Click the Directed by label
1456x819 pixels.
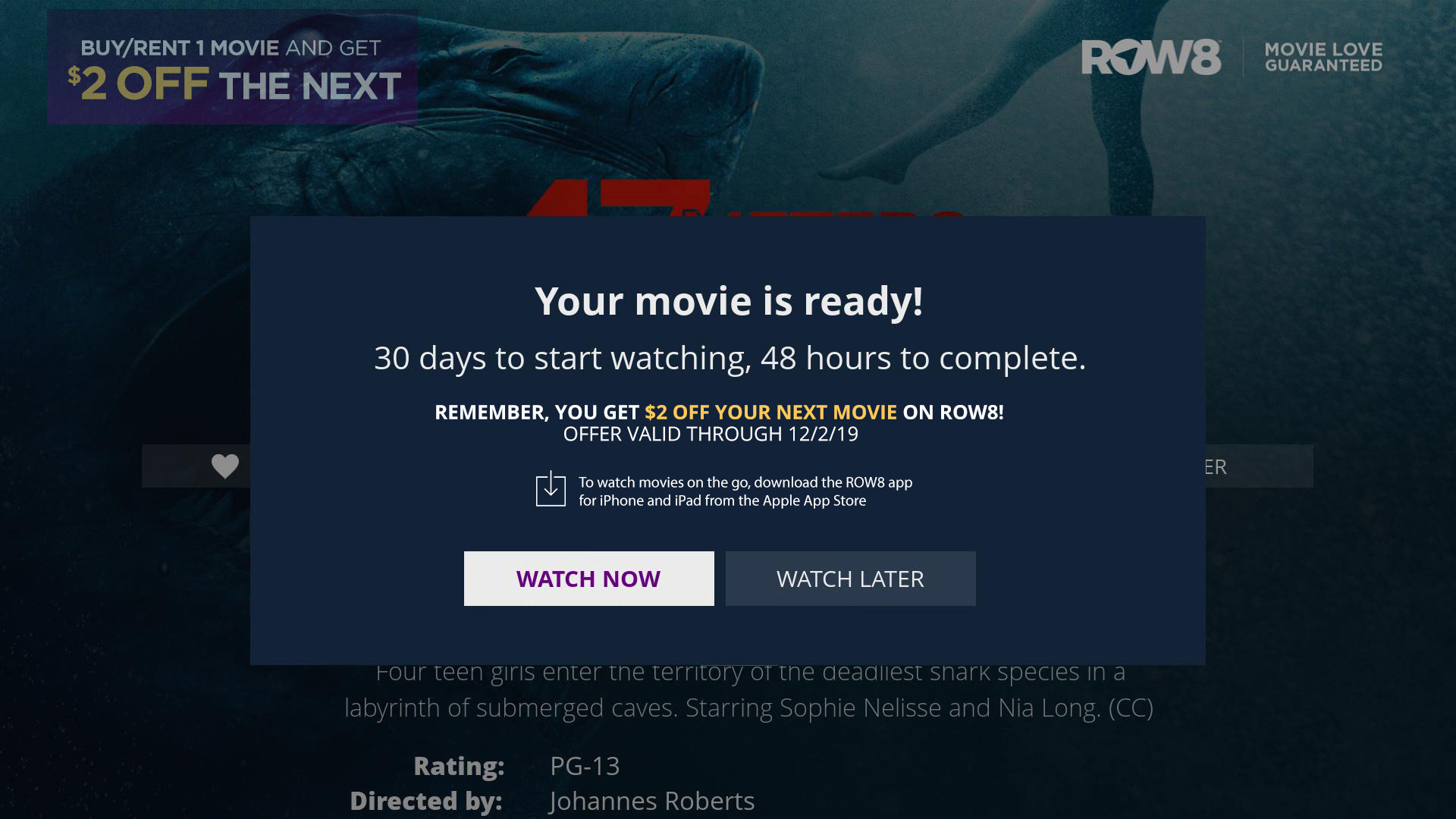[x=426, y=801]
